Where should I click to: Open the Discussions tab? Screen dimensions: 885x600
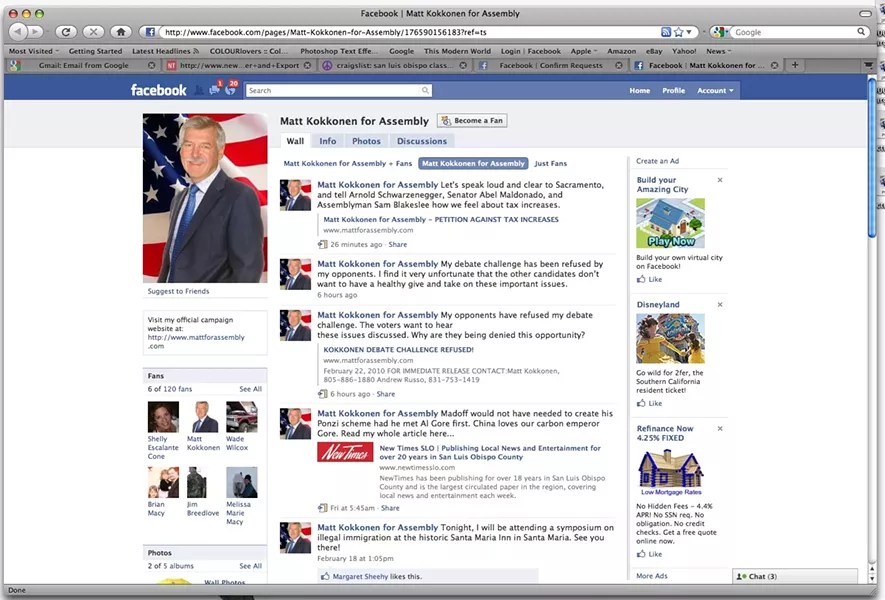tap(422, 141)
